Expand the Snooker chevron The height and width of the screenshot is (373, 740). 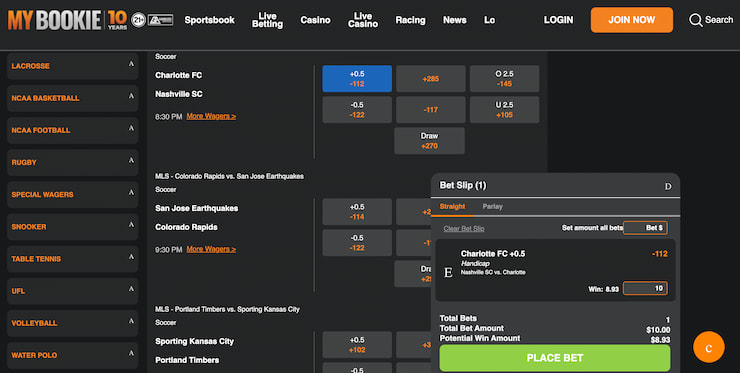[x=131, y=225]
